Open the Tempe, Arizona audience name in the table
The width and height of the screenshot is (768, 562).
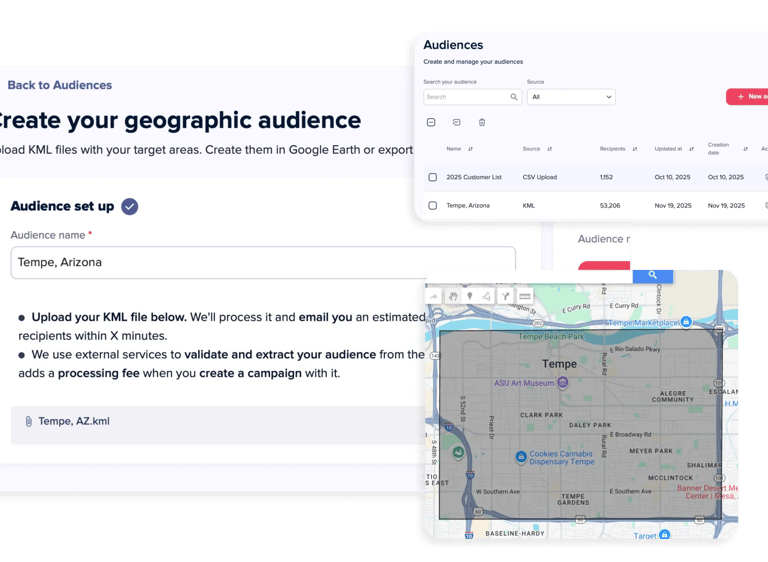[468, 206]
